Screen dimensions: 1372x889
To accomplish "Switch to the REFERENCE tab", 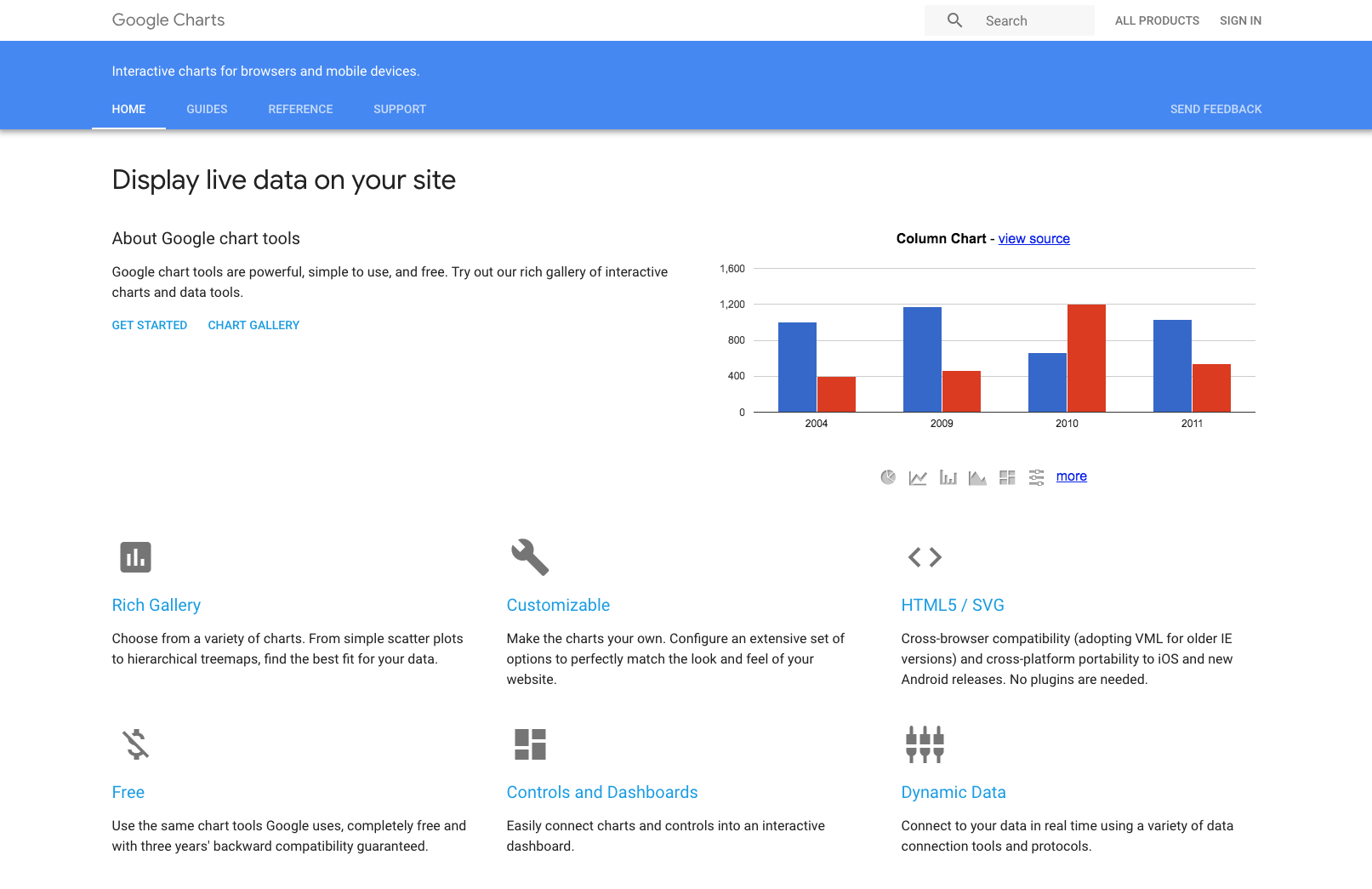I will 300,109.
